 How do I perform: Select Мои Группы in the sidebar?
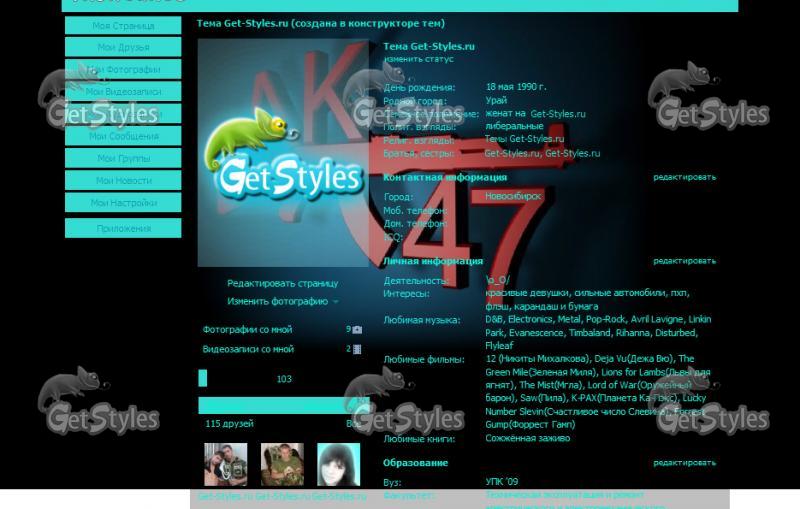(x=123, y=158)
